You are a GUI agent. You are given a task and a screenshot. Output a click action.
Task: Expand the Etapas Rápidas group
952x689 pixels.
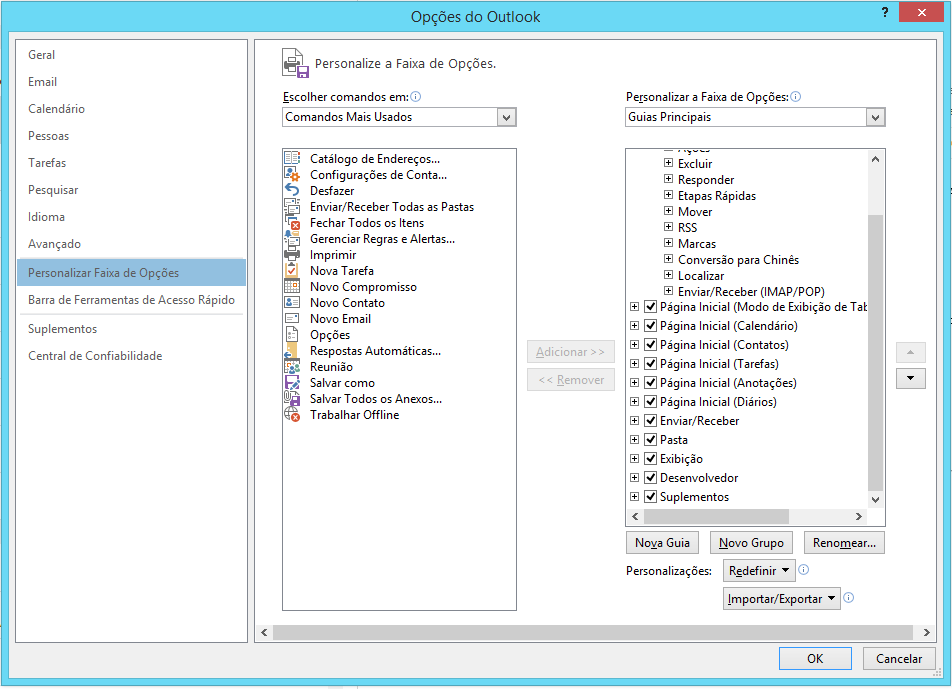668,195
